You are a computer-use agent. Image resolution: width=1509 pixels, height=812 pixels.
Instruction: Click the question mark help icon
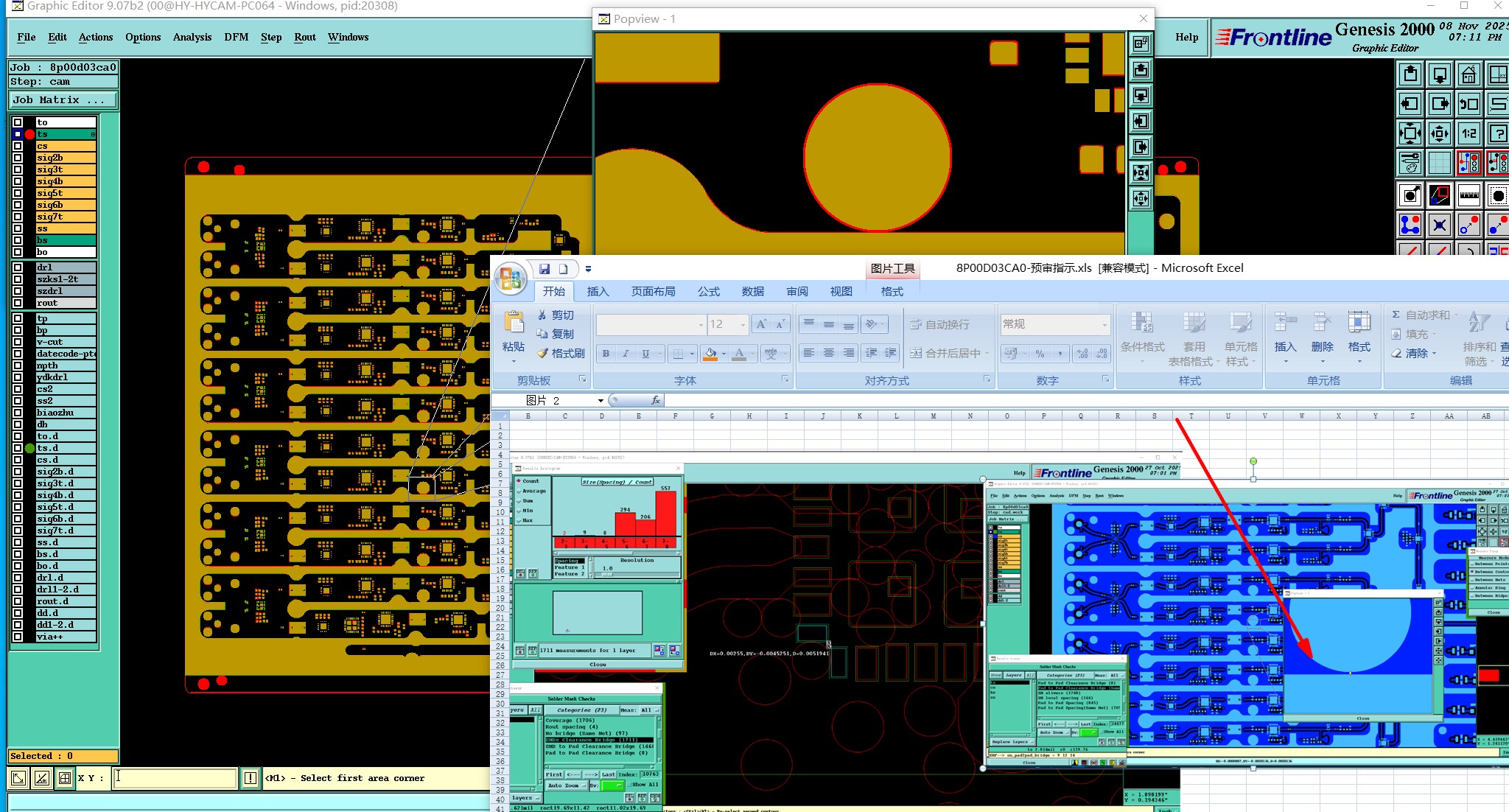click(x=1498, y=133)
